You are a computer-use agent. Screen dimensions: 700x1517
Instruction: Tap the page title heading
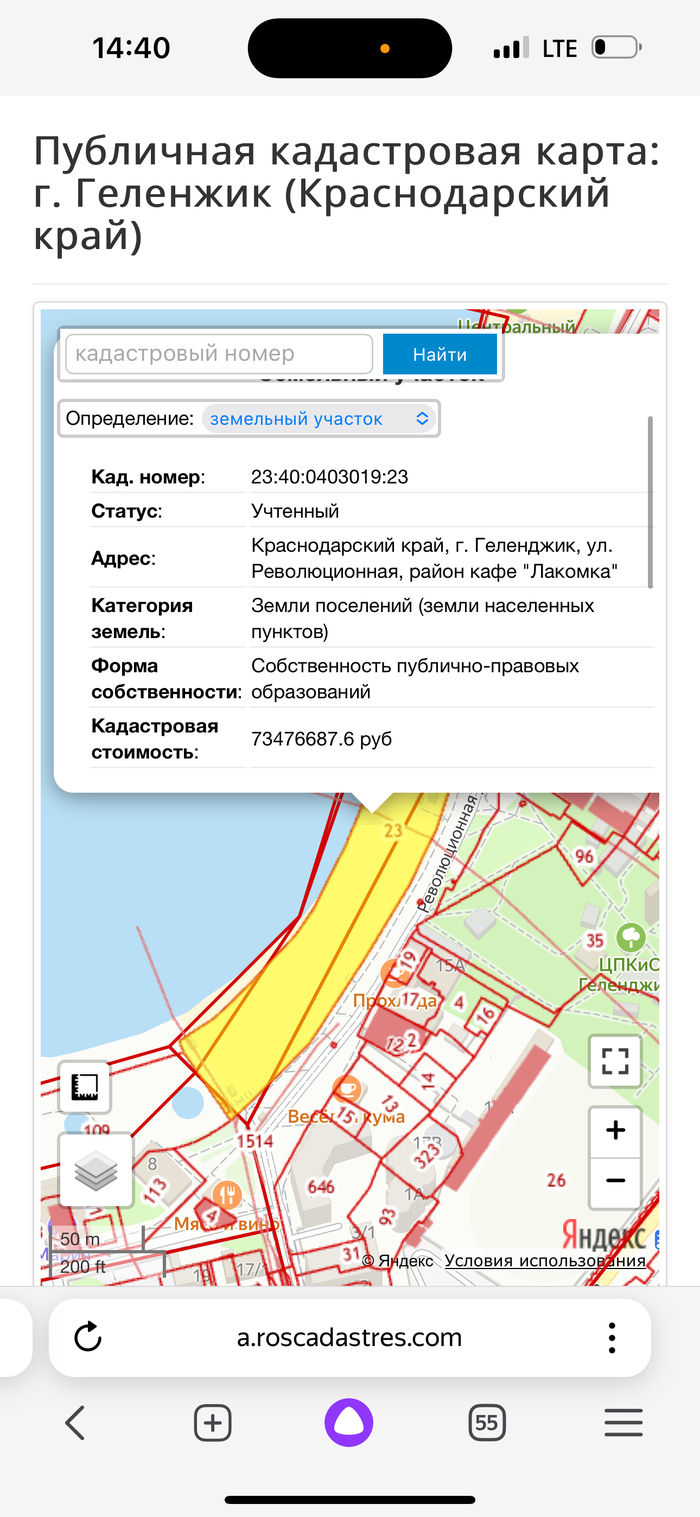[x=347, y=194]
